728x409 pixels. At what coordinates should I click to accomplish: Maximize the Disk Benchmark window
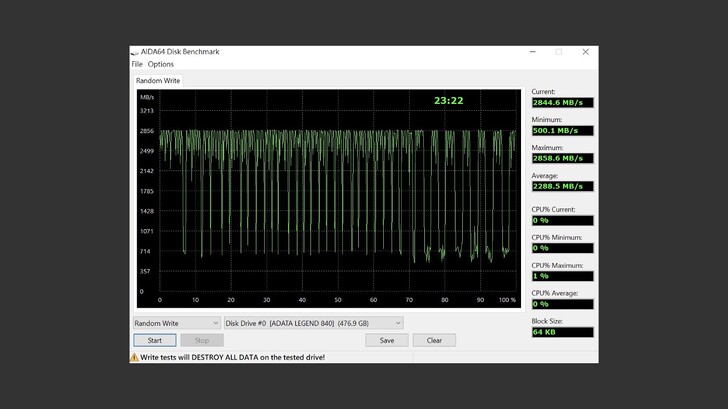(558, 52)
